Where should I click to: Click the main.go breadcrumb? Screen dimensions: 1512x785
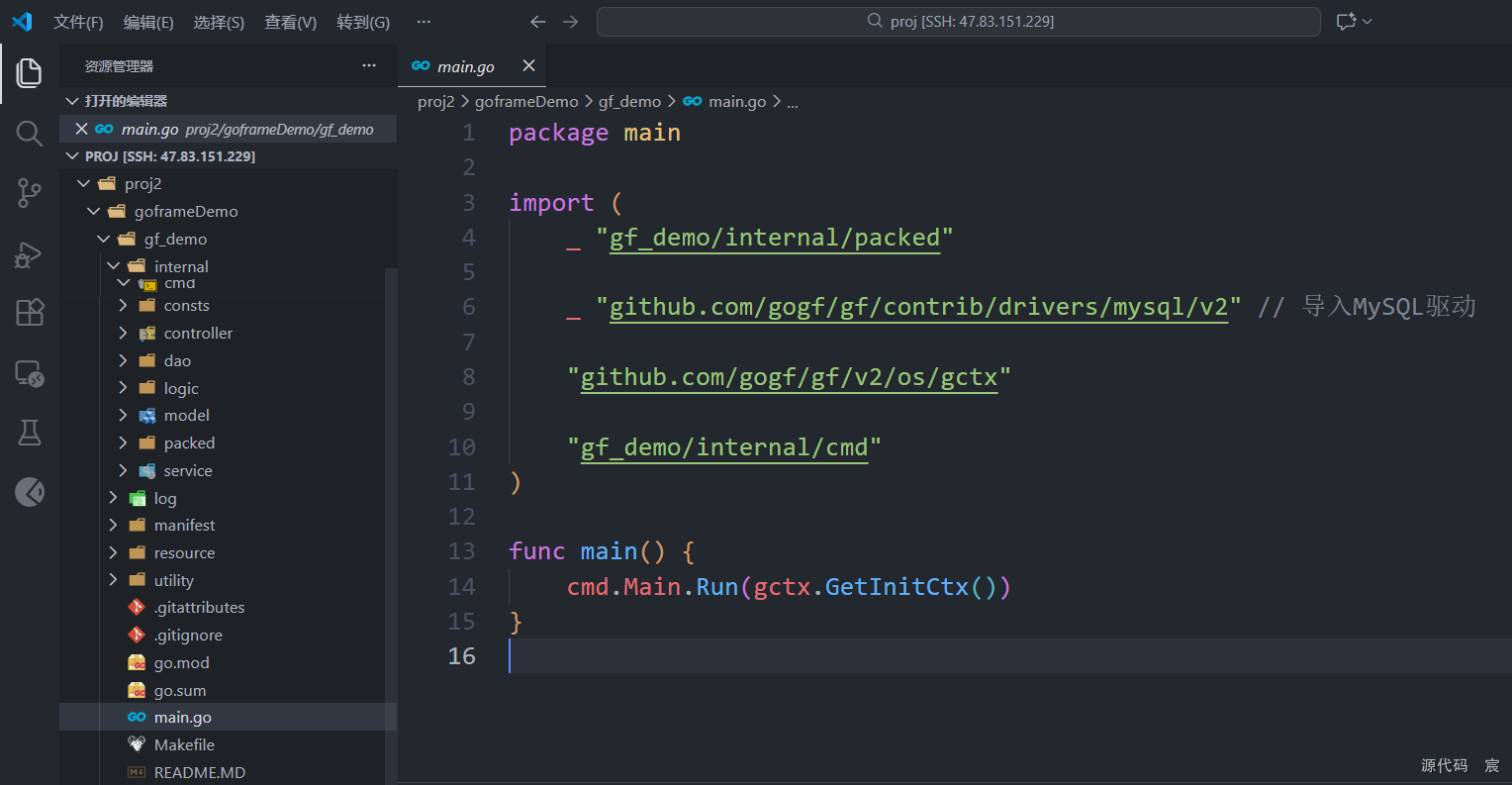point(737,102)
